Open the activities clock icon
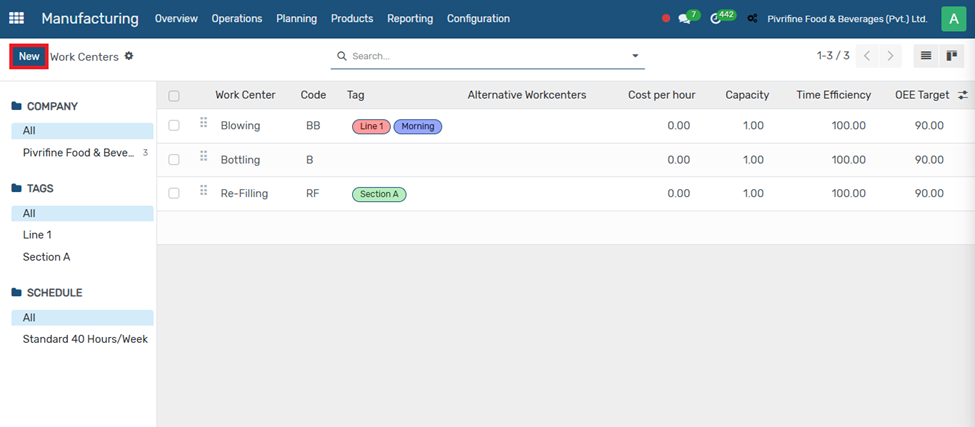The width and height of the screenshot is (975, 427). tap(716, 19)
